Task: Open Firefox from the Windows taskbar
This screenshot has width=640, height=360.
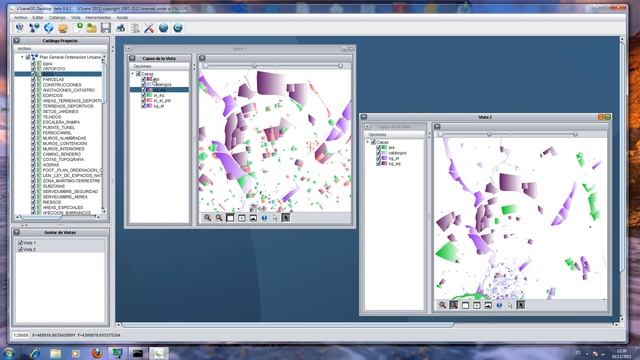Action: tap(97, 353)
